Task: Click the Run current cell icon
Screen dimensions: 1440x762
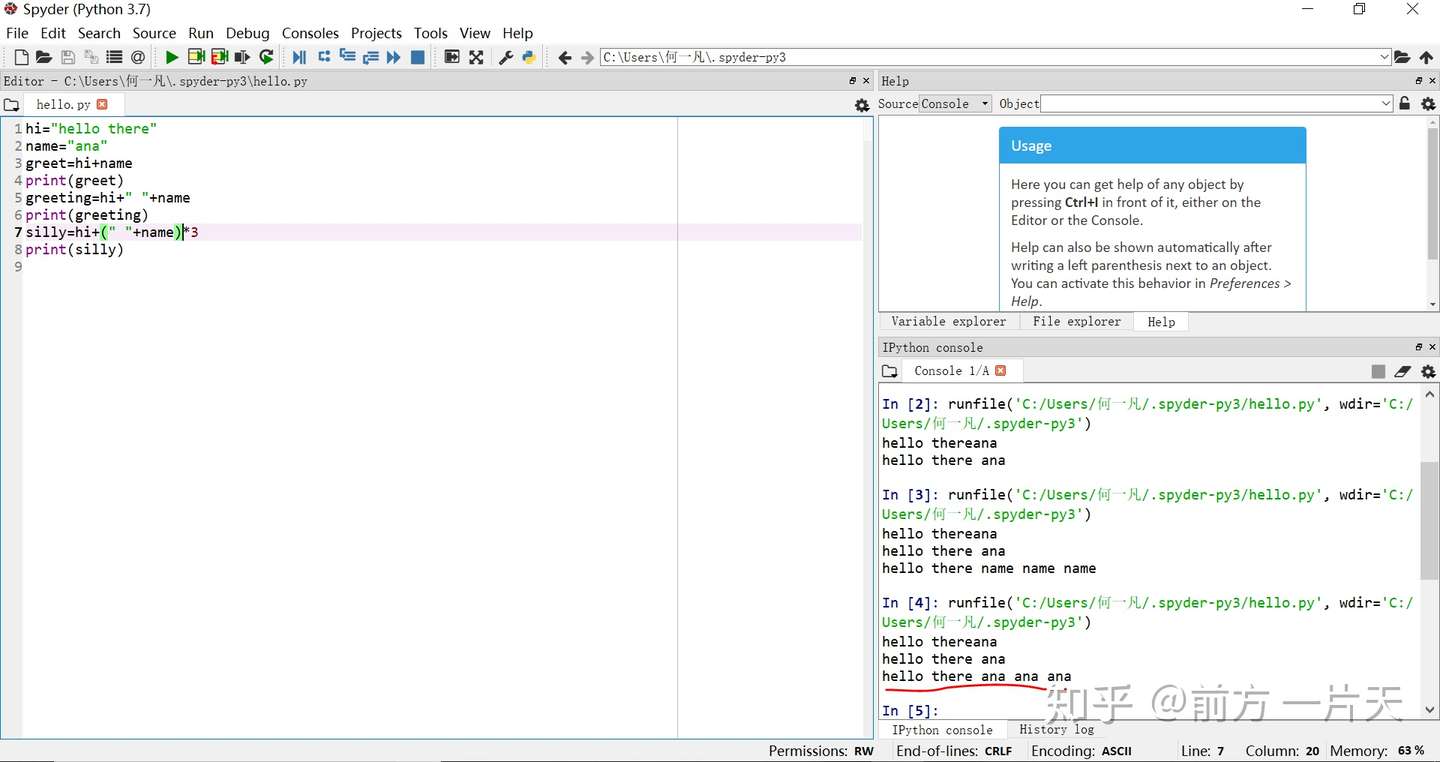Action: (196, 58)
